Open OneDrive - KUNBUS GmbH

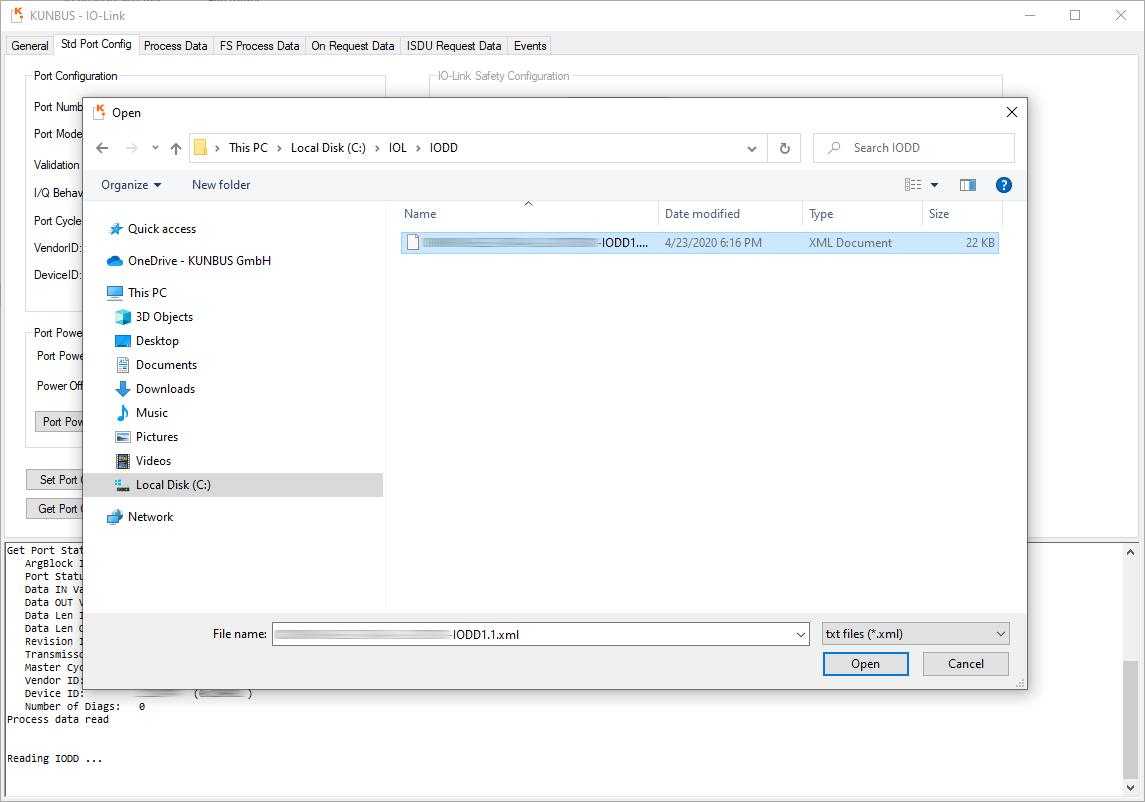coord(199,261)
